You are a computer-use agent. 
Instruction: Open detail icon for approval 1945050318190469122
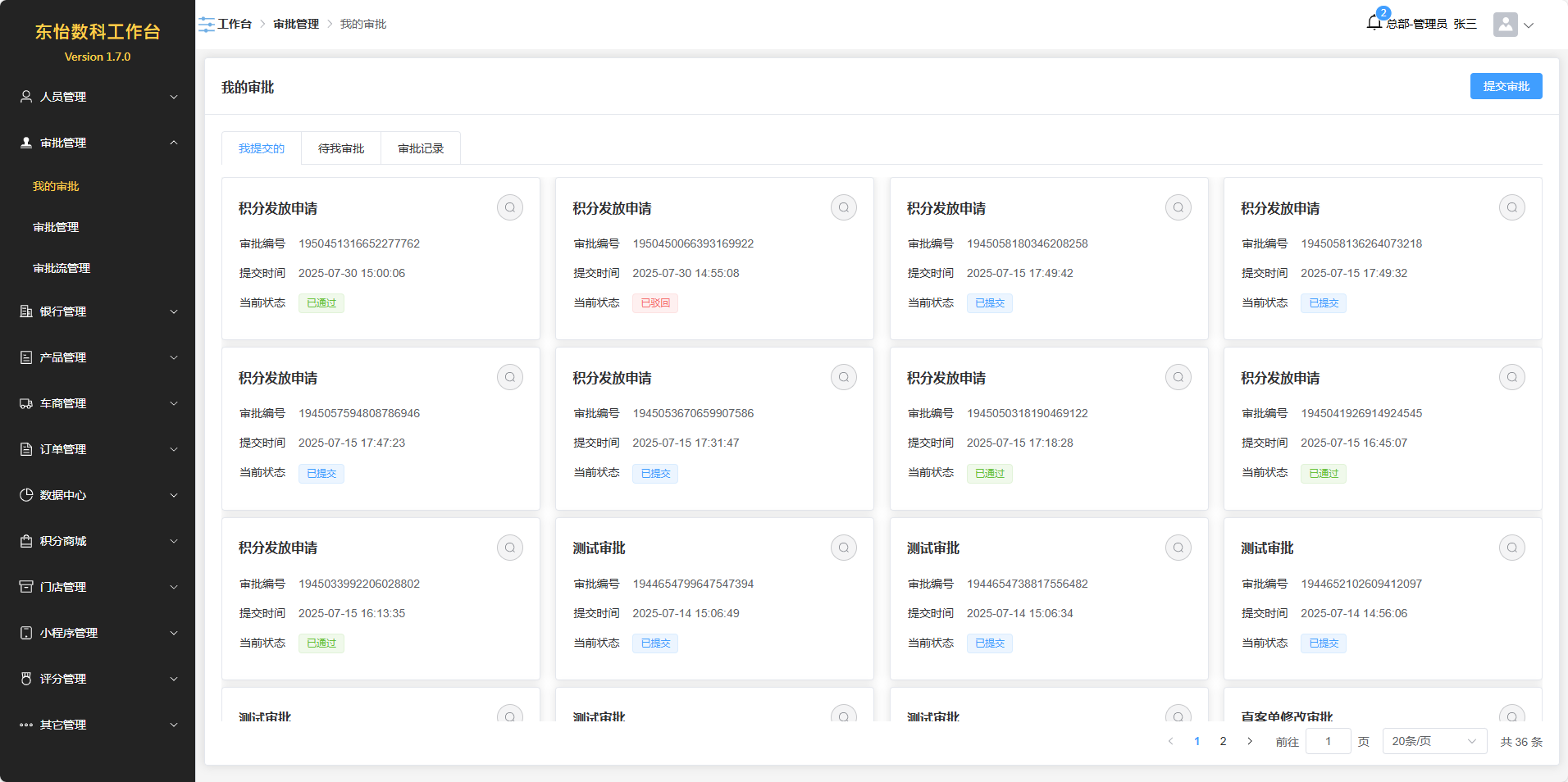point(1178,377)
